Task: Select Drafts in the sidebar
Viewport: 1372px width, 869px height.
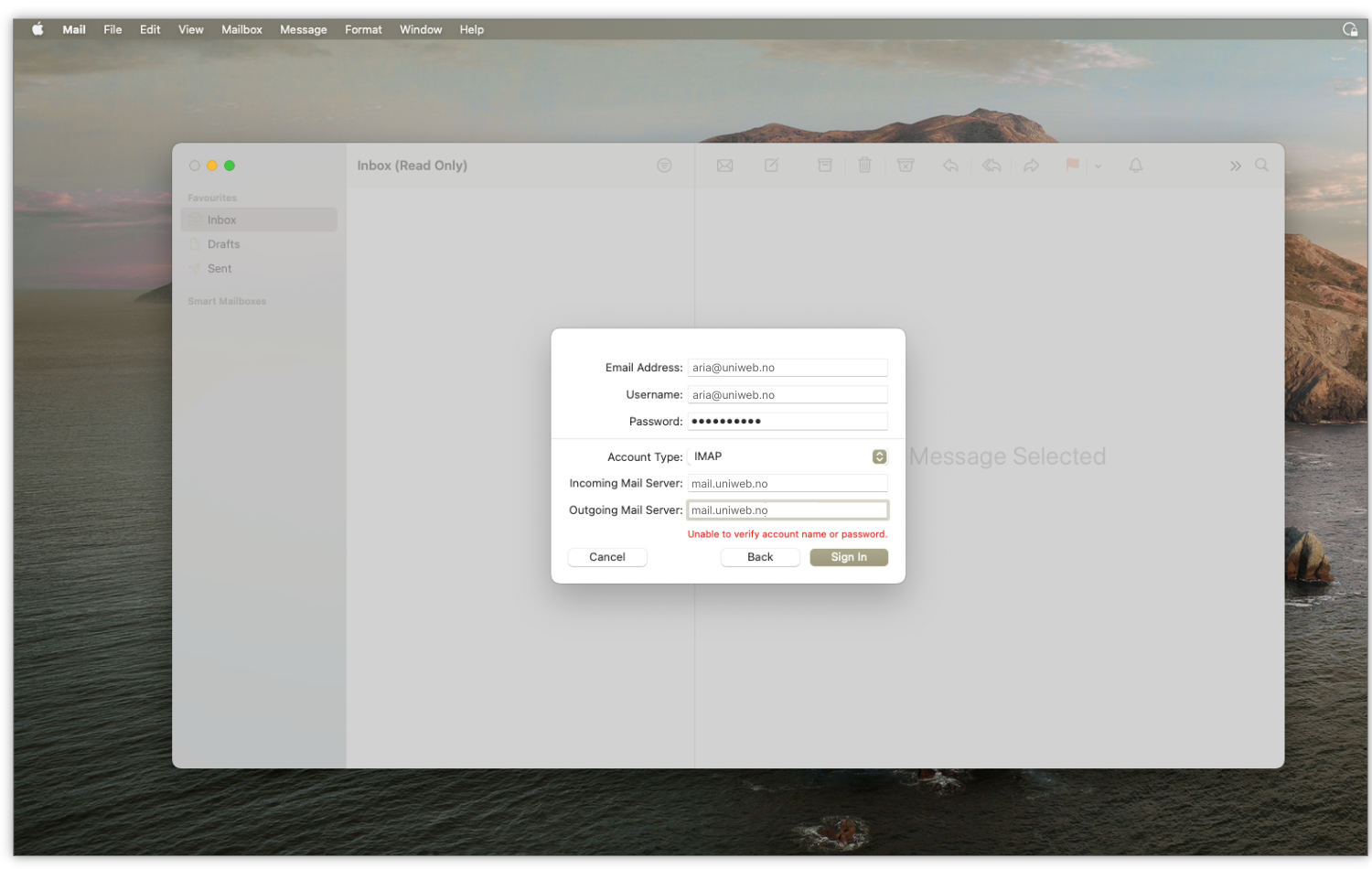Action: pos(259,244)
